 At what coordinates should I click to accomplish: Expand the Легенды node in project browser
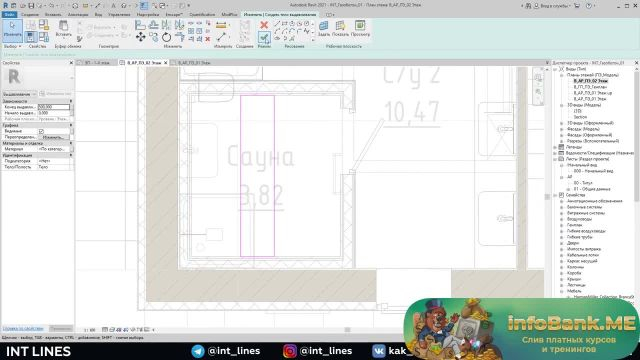[x=555, y=147]
